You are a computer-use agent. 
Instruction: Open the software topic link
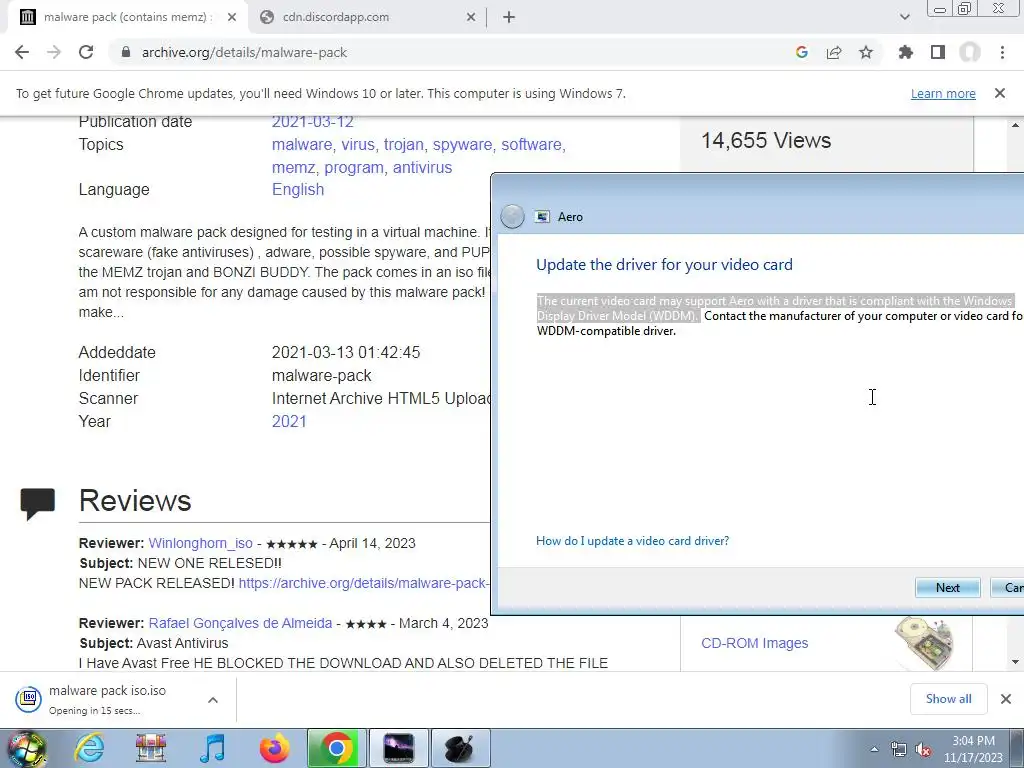click(531, 144)
